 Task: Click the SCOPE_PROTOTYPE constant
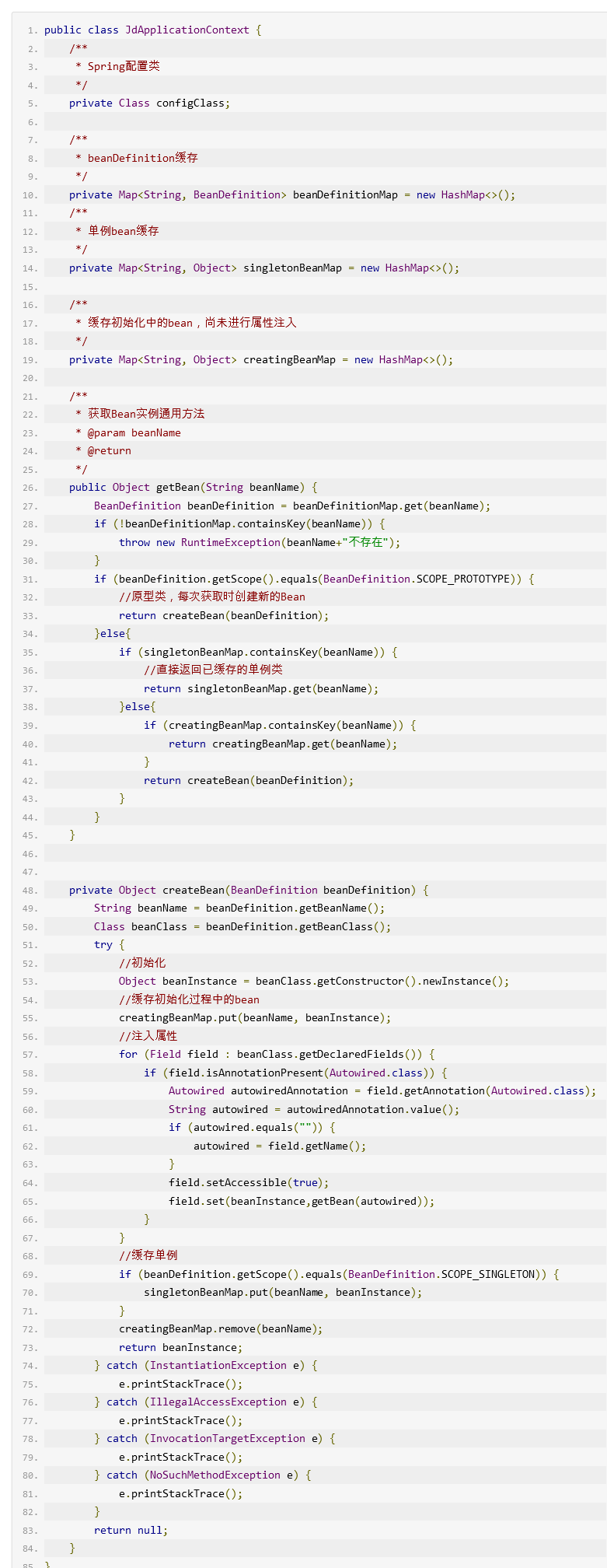coord(463,579)
